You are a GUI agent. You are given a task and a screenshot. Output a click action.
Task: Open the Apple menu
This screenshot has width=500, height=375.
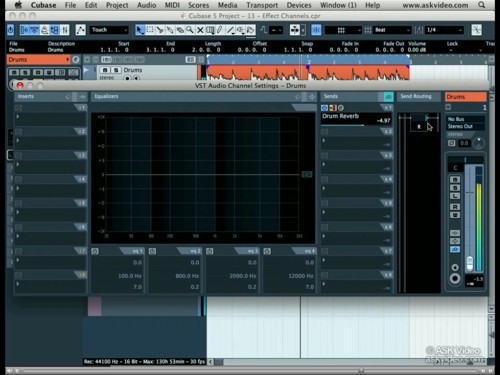click(18, 5)
